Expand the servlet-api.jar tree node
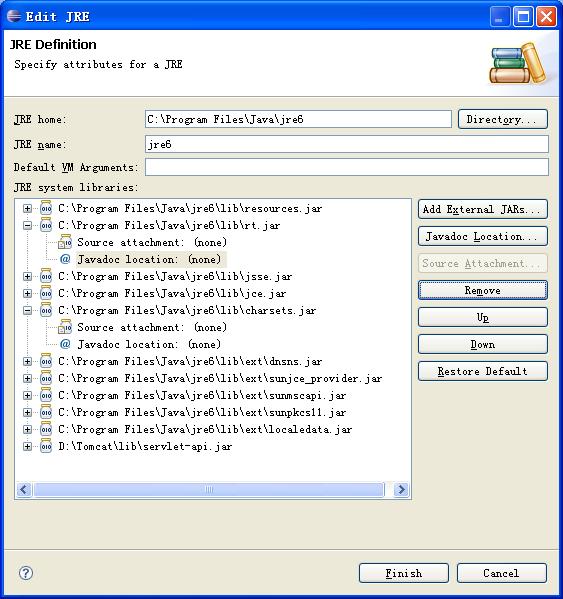563x599 pixels. coord(27,446)
